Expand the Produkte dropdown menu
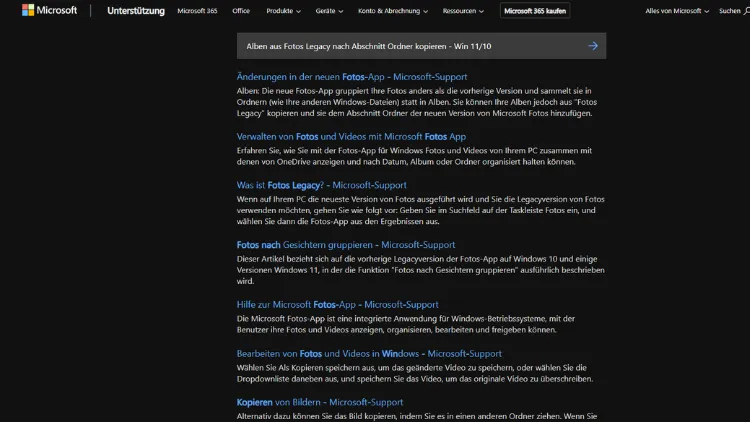The image size is (750, 422). coord(284,11)
